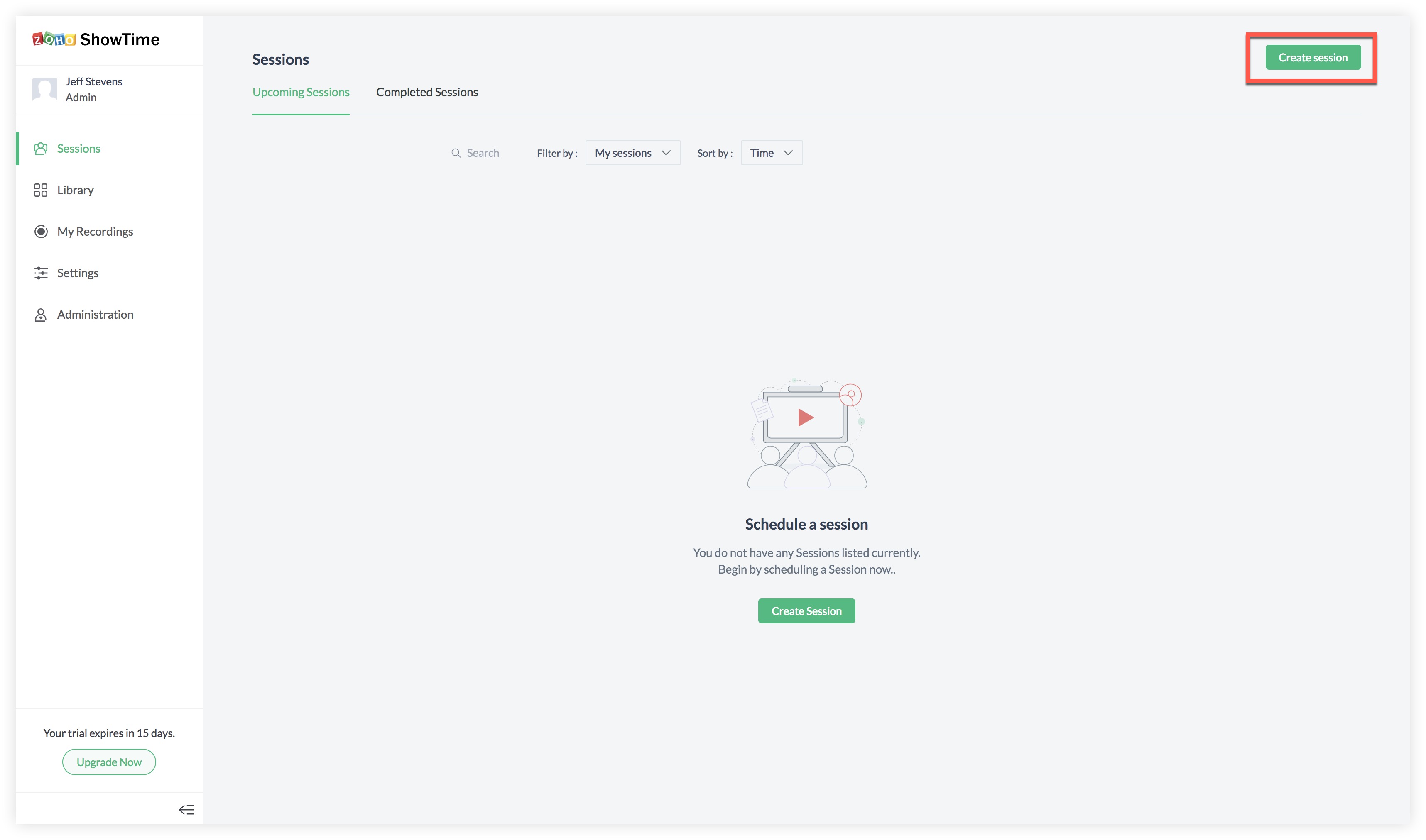Click Jeff Stevens profile avatar

click(45, 89)
